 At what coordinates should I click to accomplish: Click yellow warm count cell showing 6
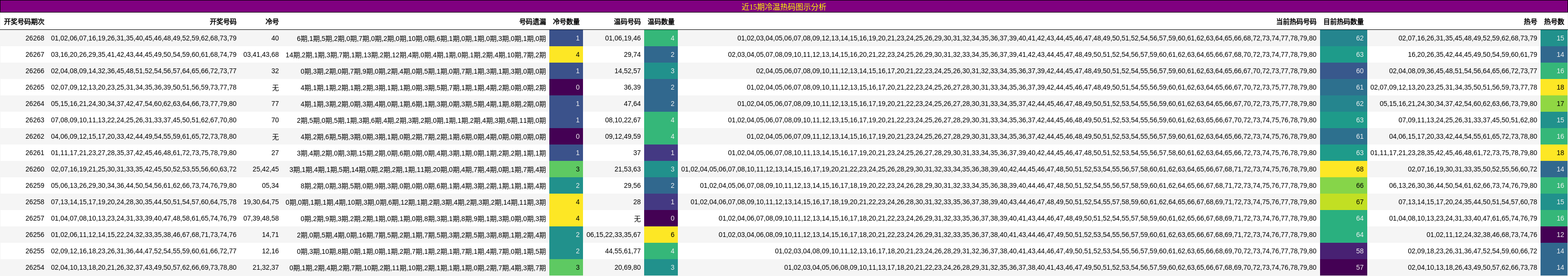[661, 235]
